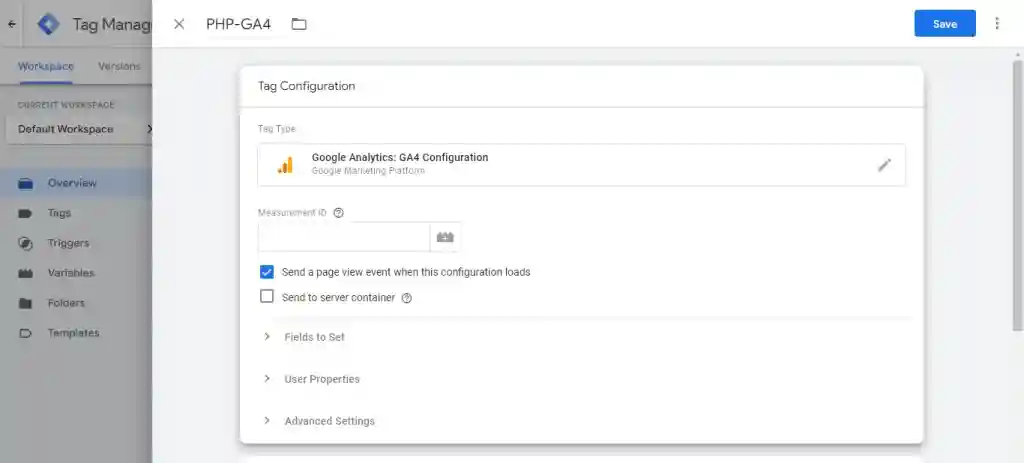The width and height of the screenshot is (1024, 463).
Task: Click the pencil icon to edit tag type
Action: point(884,165)
